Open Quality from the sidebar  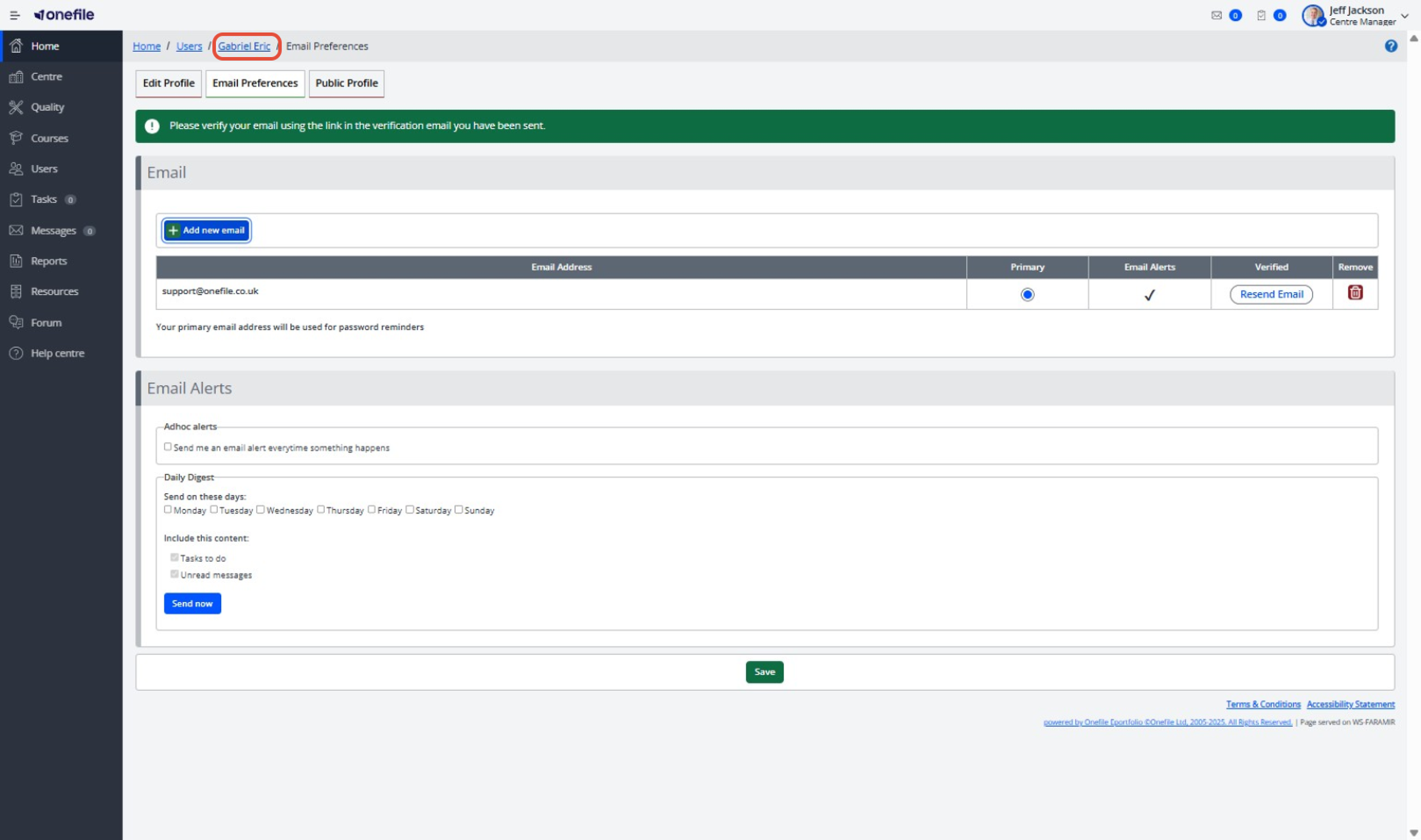(48, 107)
